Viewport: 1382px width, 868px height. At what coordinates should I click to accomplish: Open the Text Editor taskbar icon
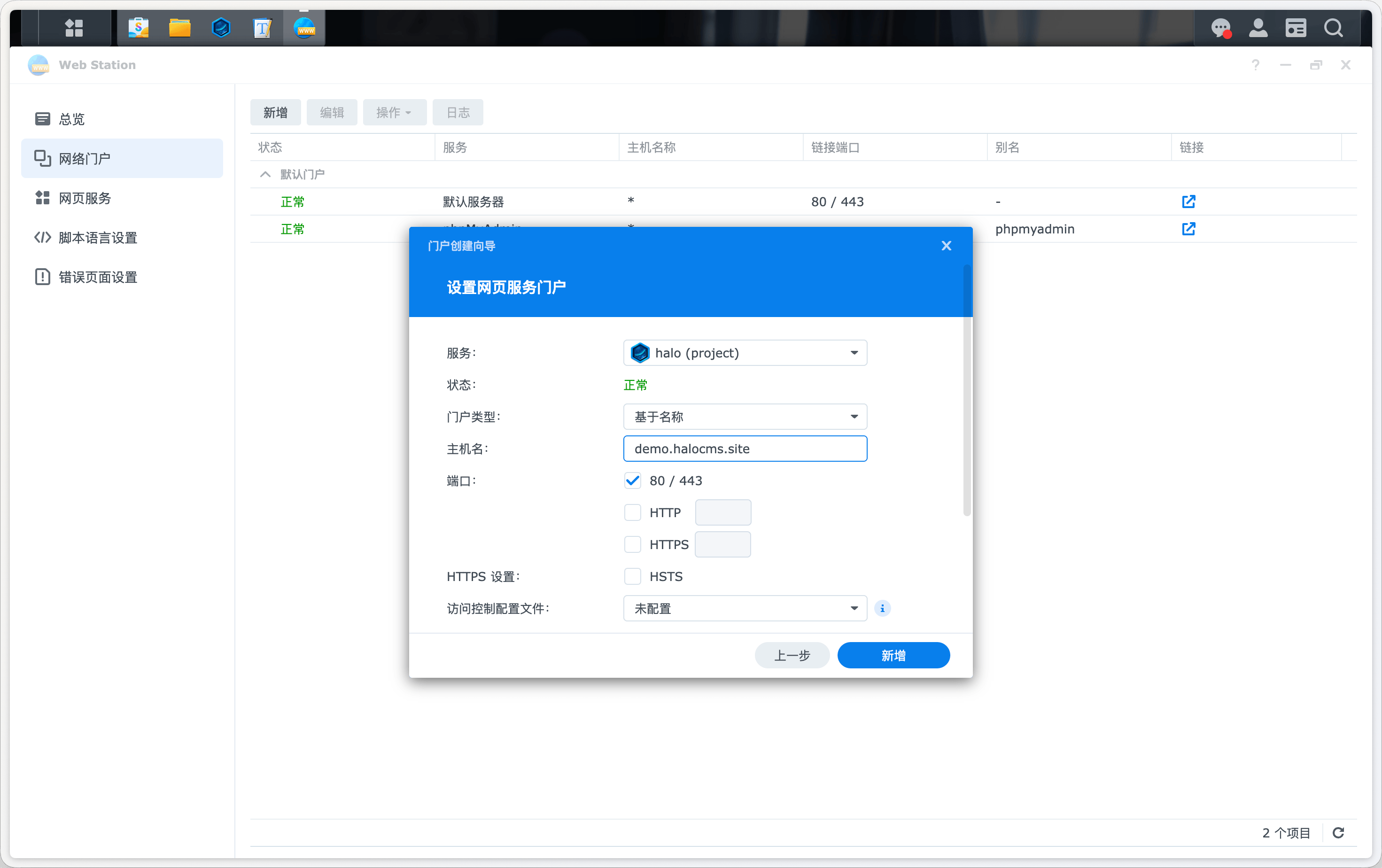click(x=262, y=28)
